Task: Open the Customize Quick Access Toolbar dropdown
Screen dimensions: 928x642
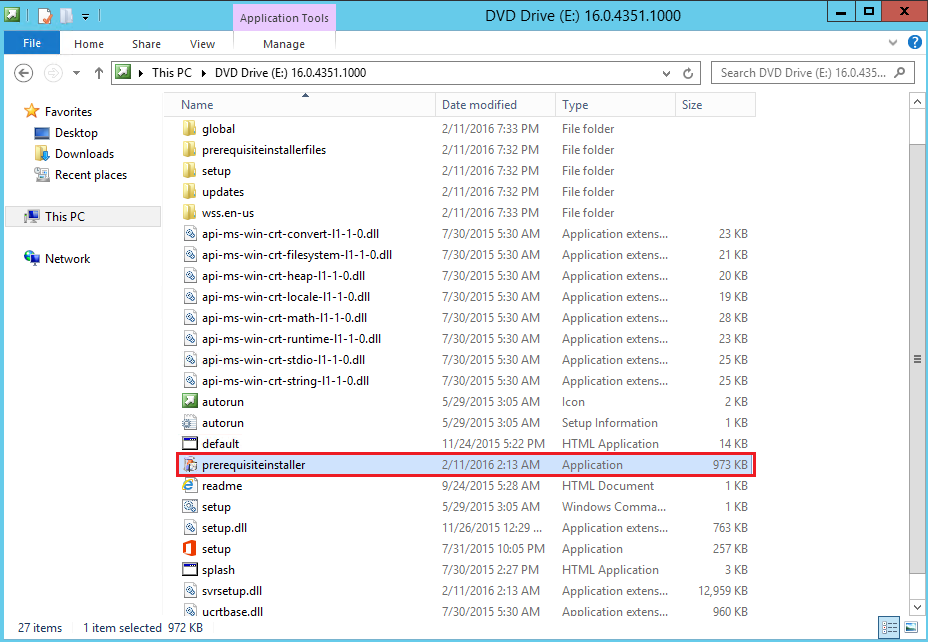Action: click(85, 17)
